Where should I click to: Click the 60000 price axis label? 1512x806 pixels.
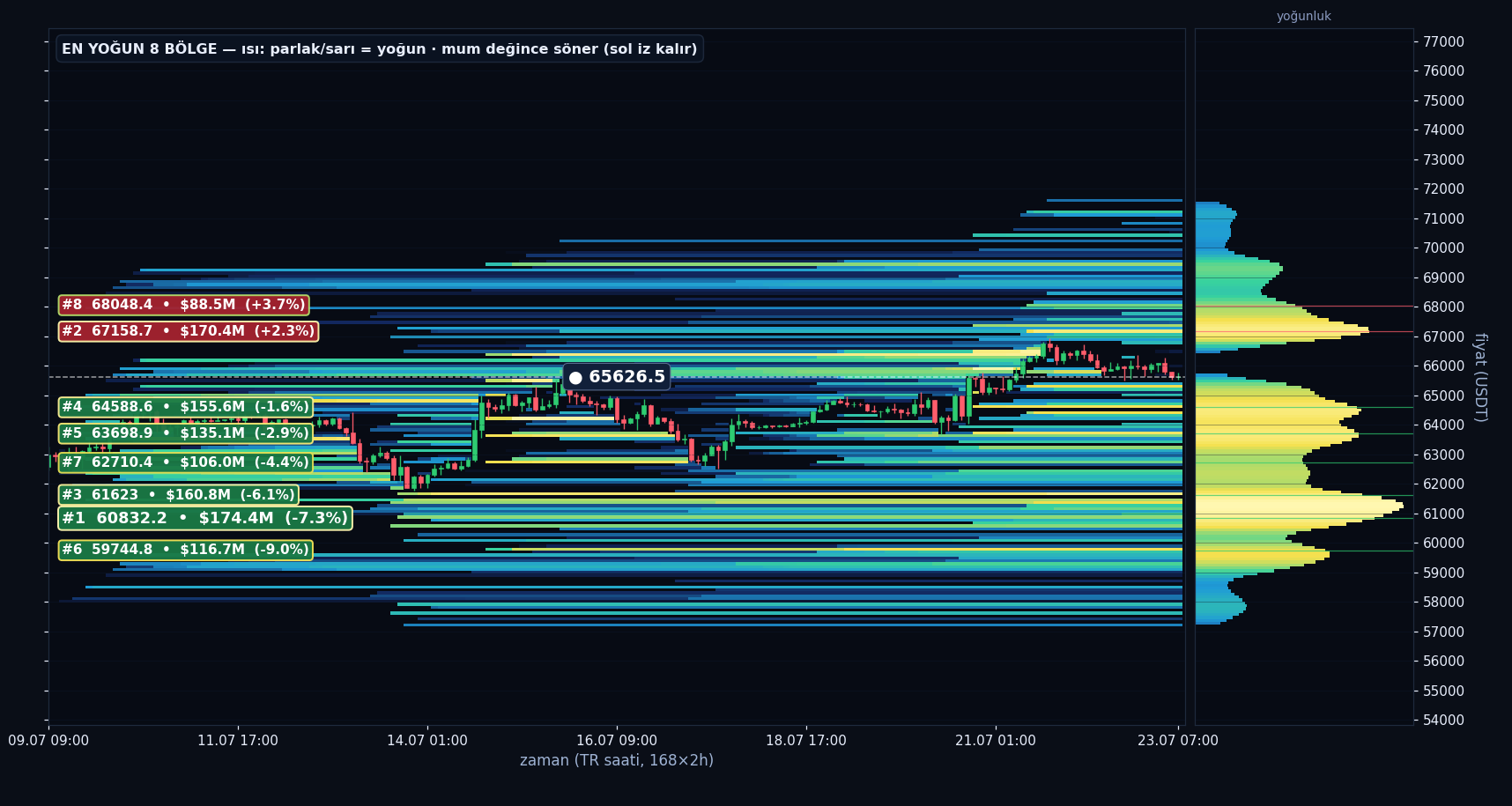[1443, 543]
